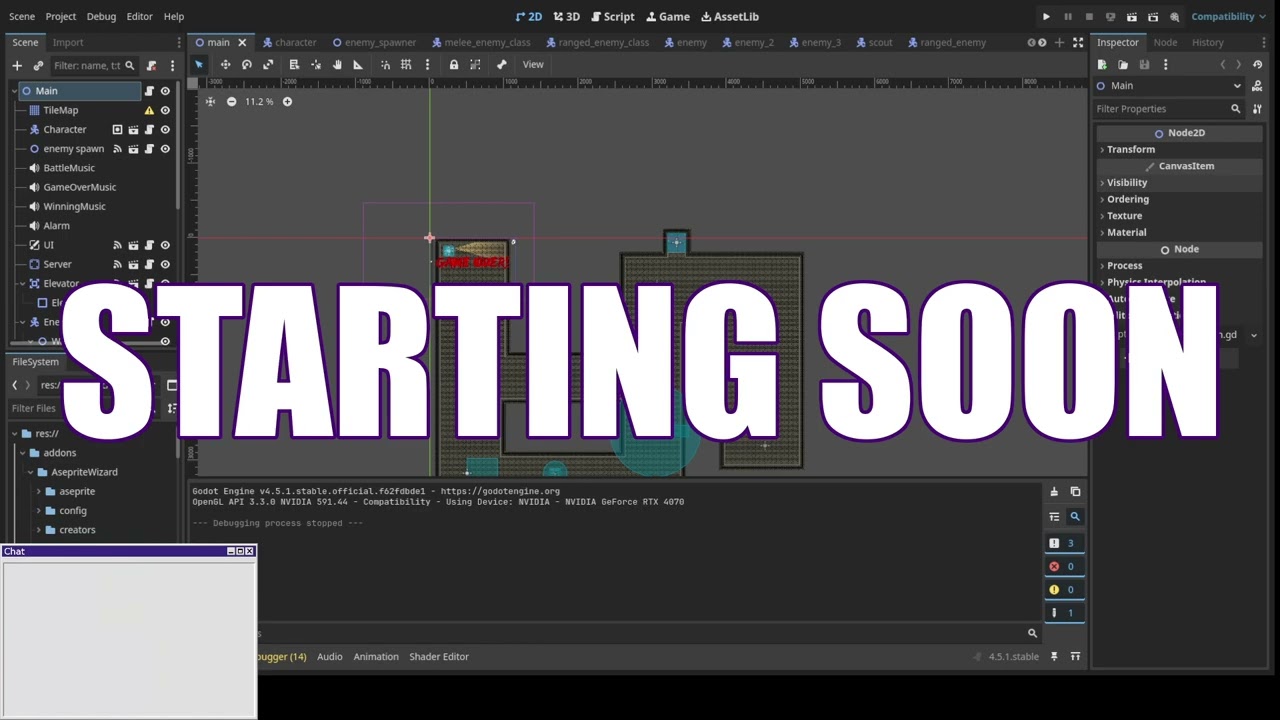Switch to the 3D workspace
1280x720 pixels.
coord(566,16)
